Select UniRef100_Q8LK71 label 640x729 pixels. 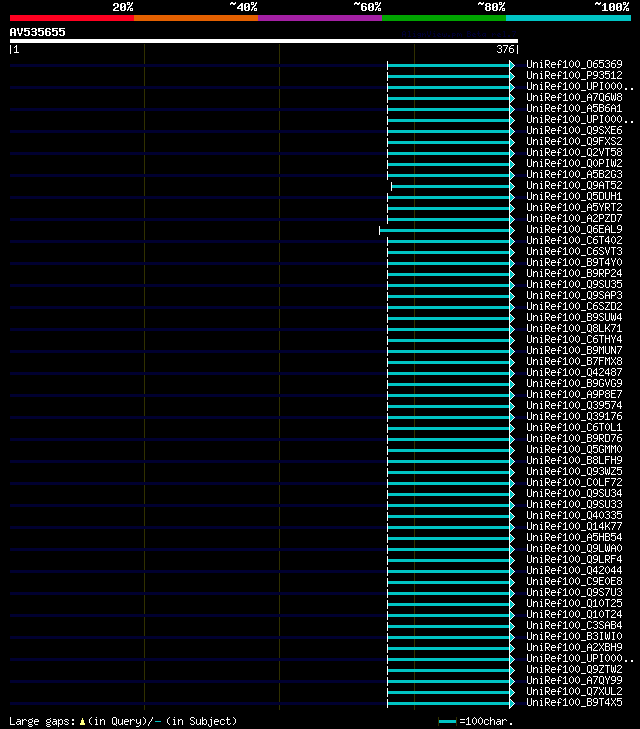click(x=574, y=328)
